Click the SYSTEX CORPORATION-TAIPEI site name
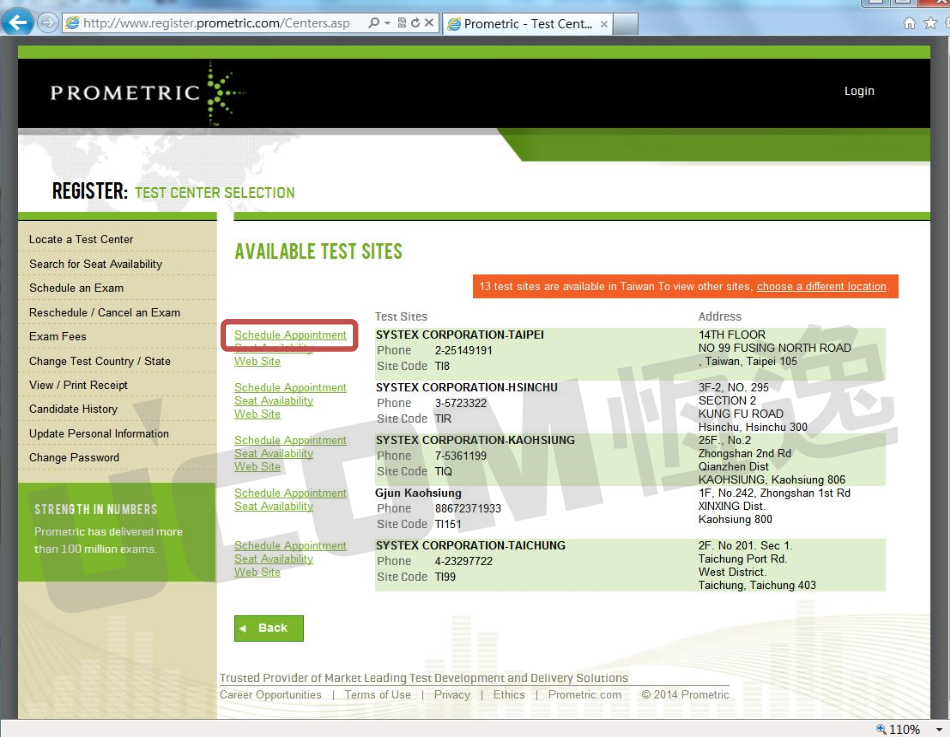Screen dimensions: 950x737 [x=460, y=335]
